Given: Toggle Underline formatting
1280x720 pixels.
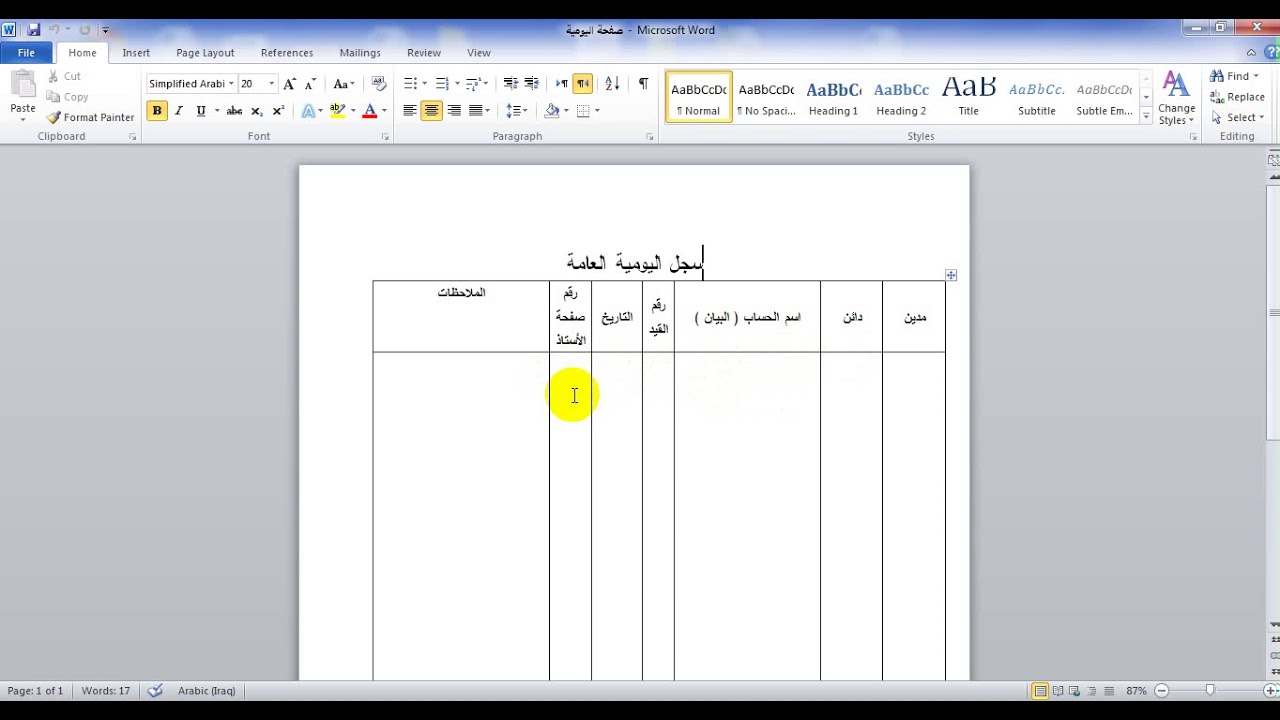Looking at the screenshot, I should point(201,111).
